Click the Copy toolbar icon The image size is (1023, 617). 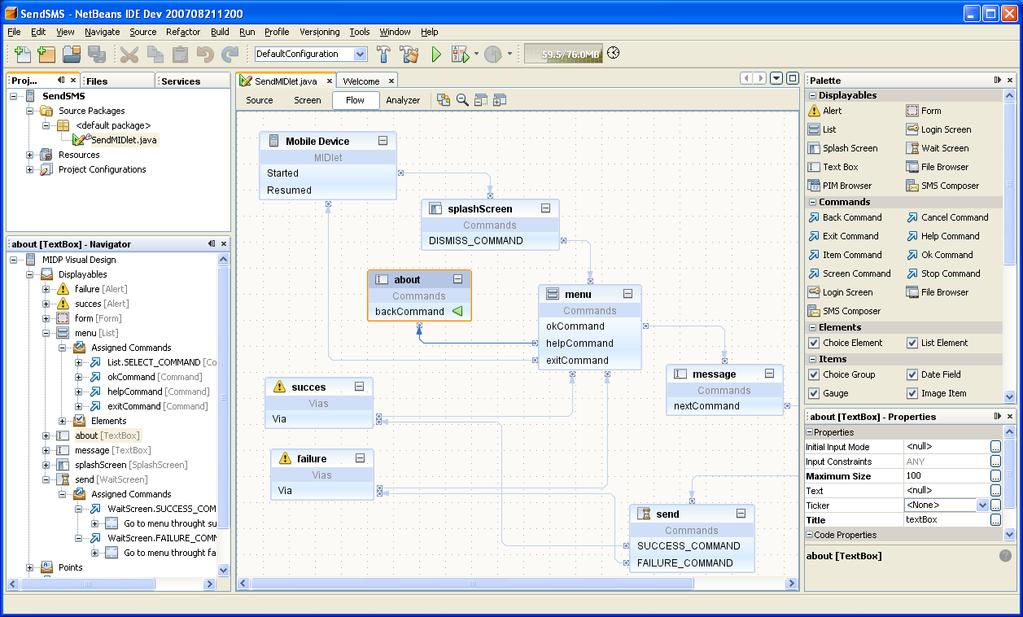coord(155,54)
